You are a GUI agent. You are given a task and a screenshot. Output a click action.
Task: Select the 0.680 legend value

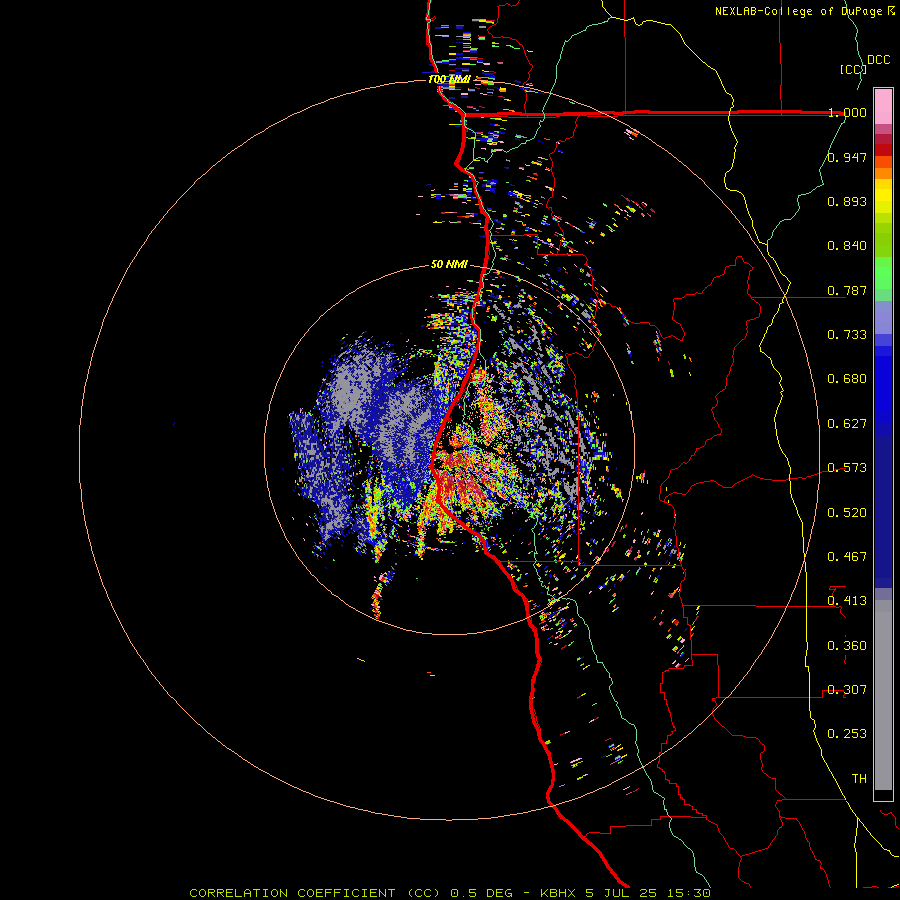tap(847, 379)
